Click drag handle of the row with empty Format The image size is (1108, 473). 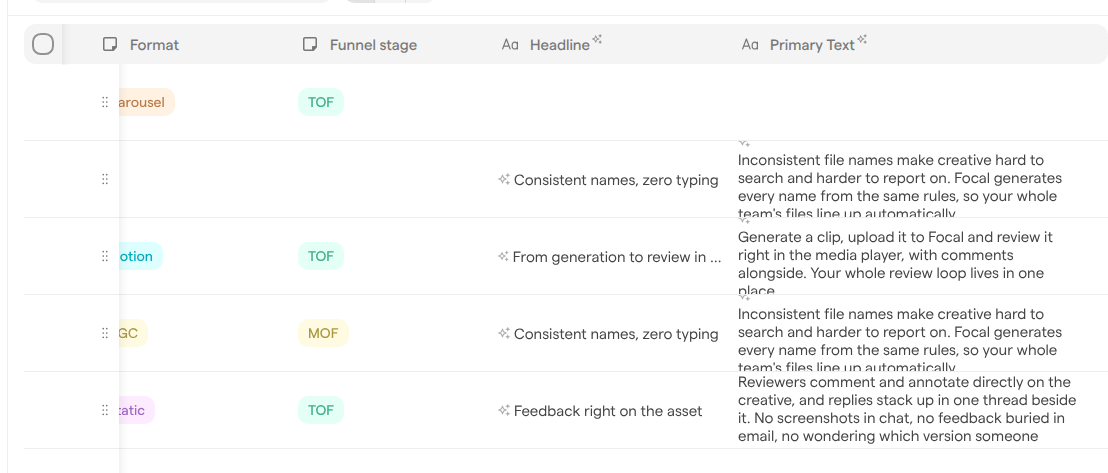click(x=105, y=179)
